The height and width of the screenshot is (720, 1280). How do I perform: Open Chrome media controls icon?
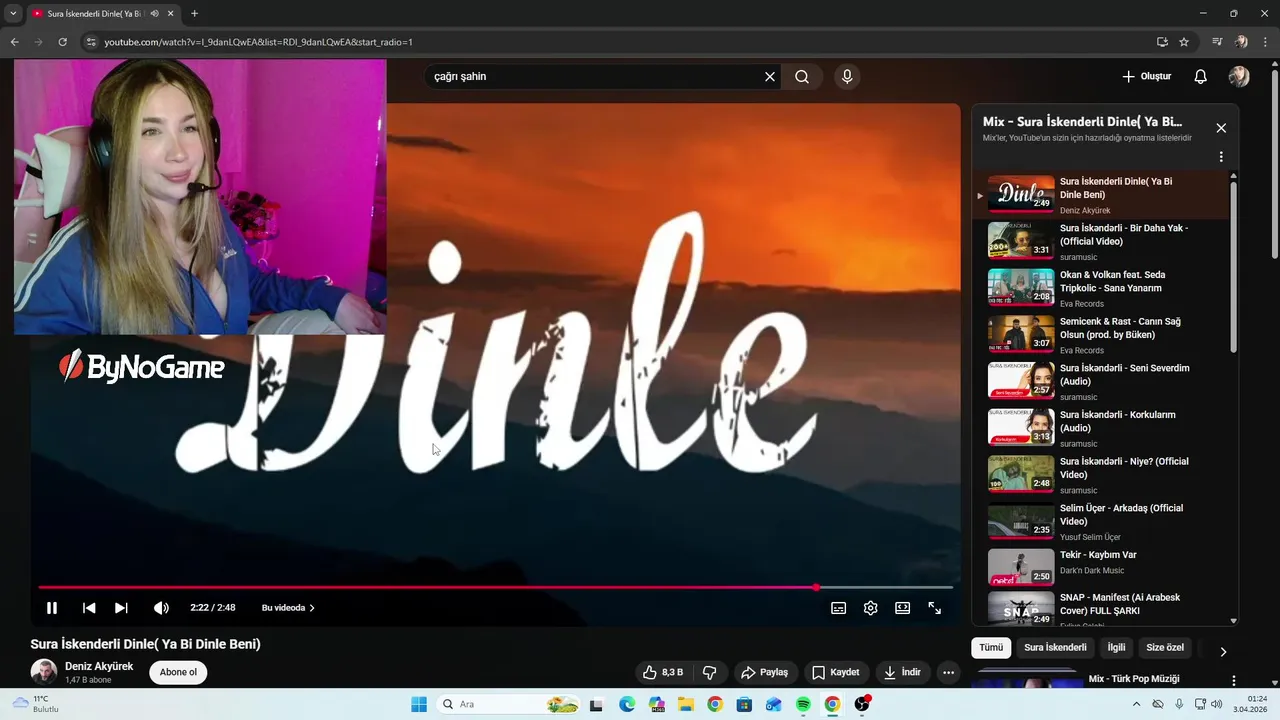[x=1217, y=42]
